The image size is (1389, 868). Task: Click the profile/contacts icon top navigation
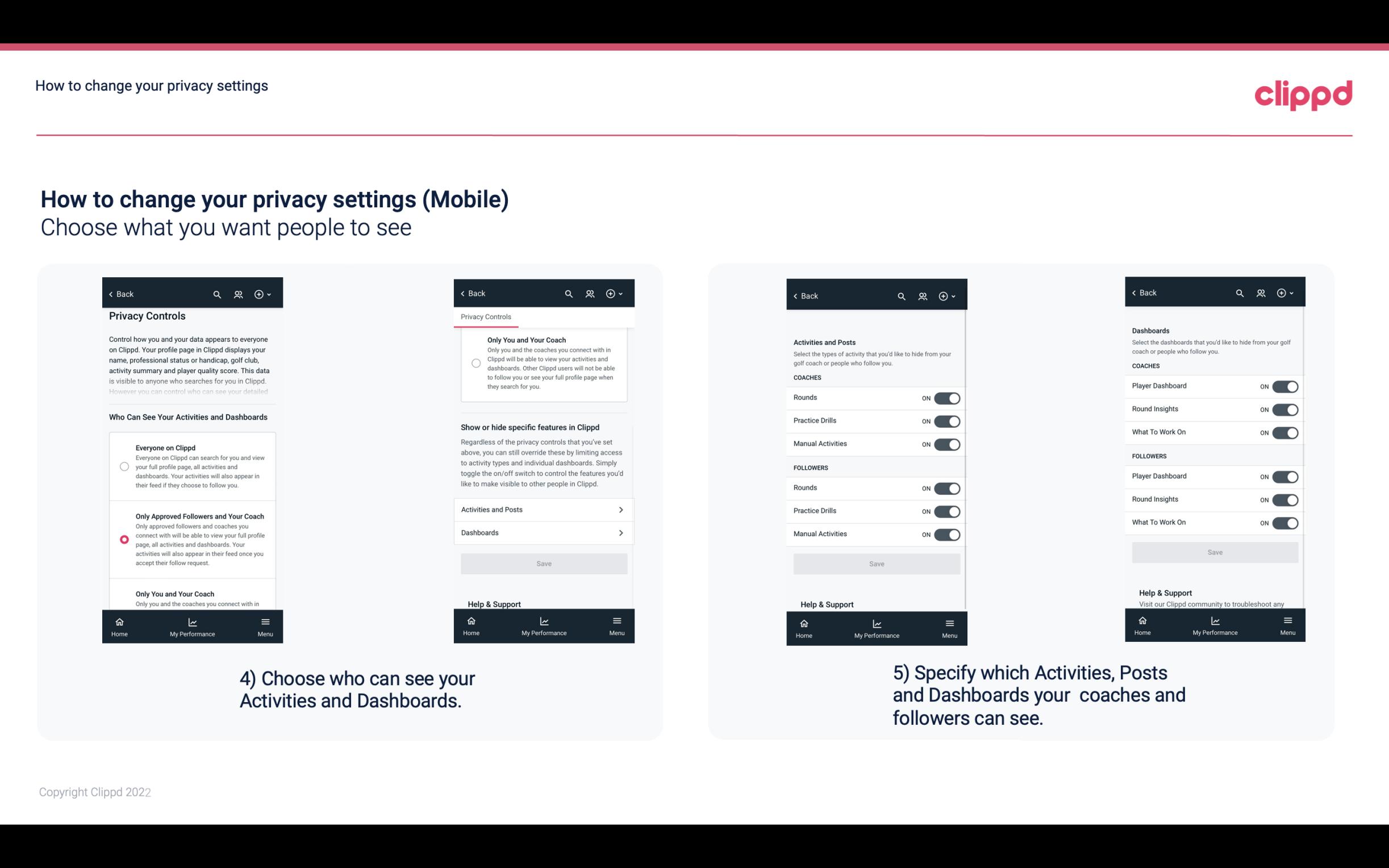tap(237, 294)
